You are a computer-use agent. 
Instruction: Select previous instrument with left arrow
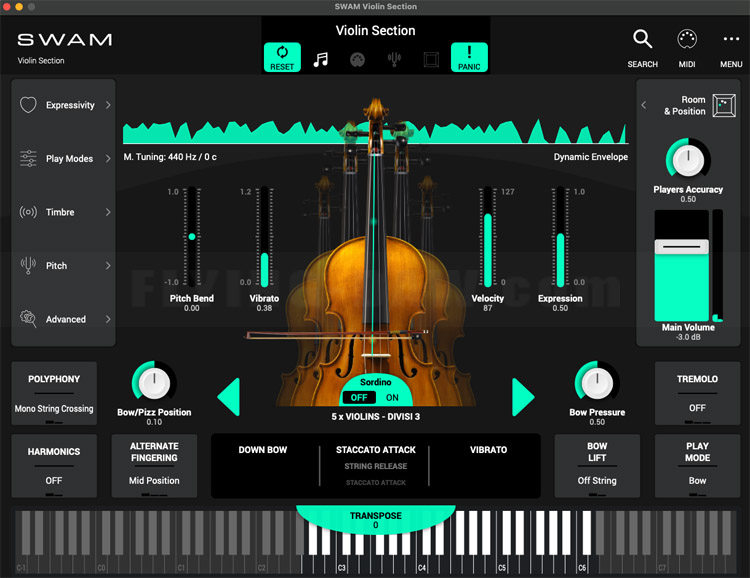(229, 397)
